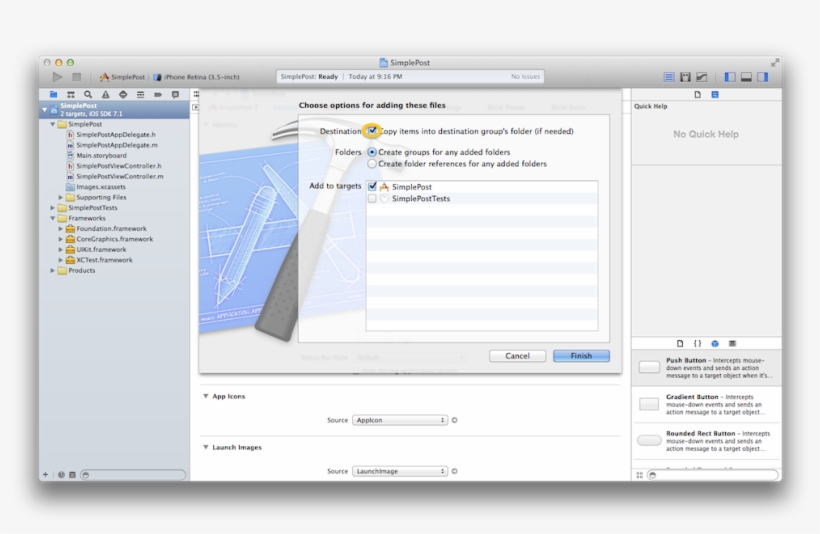Collapse the App Icons section
This screenshot has height=534, width=820.
(x=206, y=396)
